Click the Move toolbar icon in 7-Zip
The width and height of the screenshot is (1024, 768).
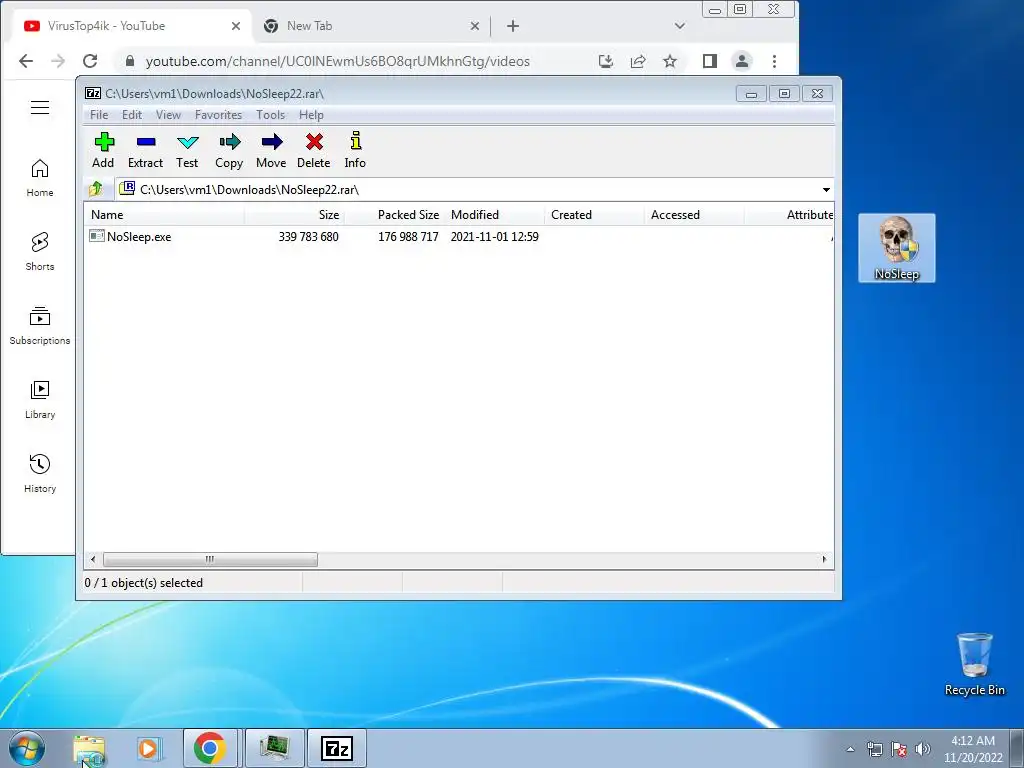(271, 151)
